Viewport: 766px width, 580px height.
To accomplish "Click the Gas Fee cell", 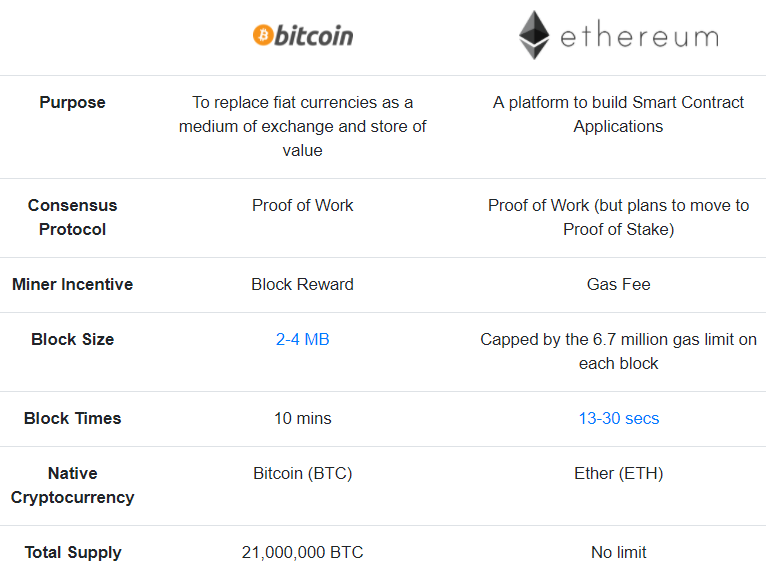I will 618,285.
